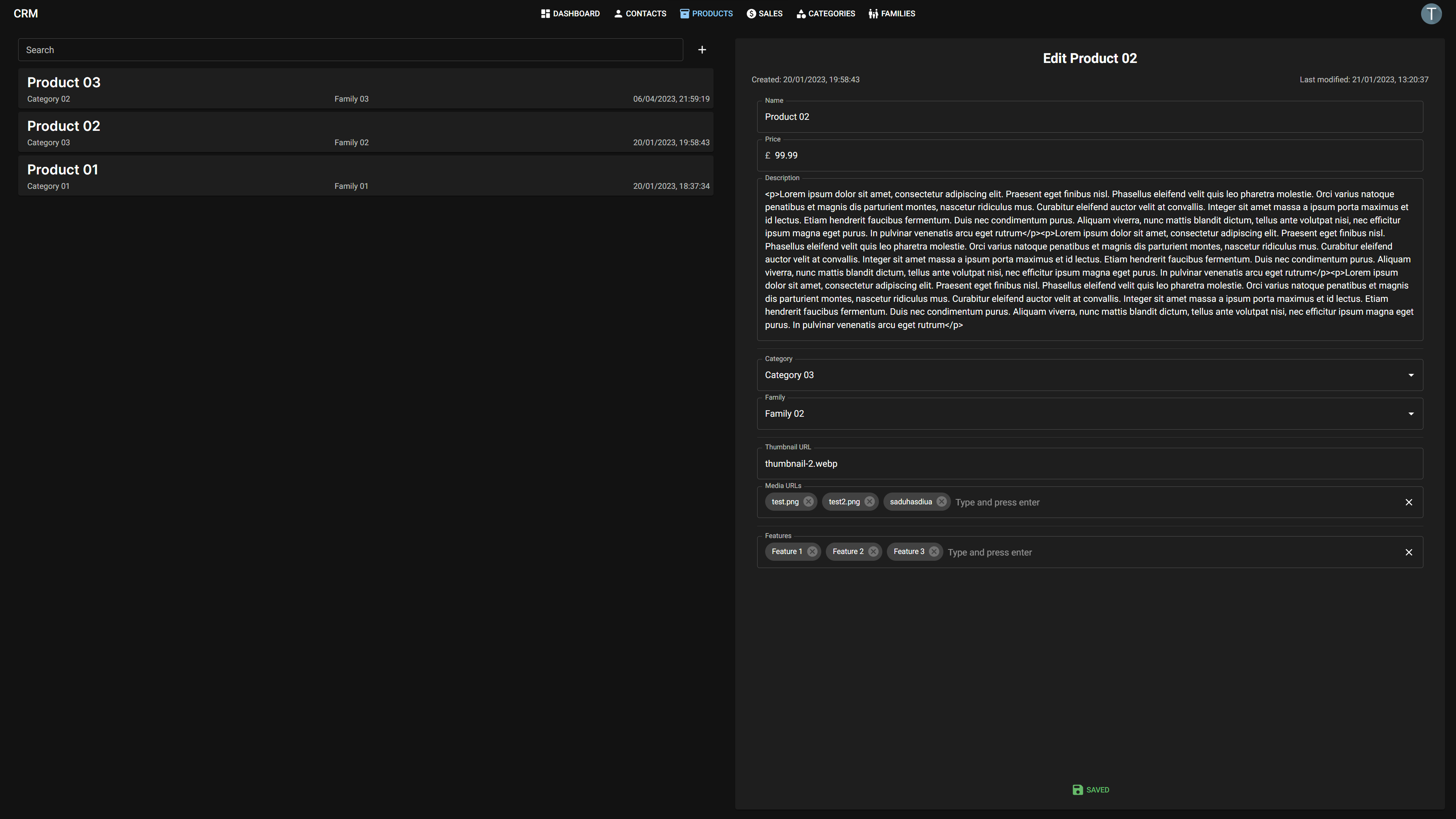
Task: Select Product 03 in the list
Action: pyautogui.click(x=366, y=89)
